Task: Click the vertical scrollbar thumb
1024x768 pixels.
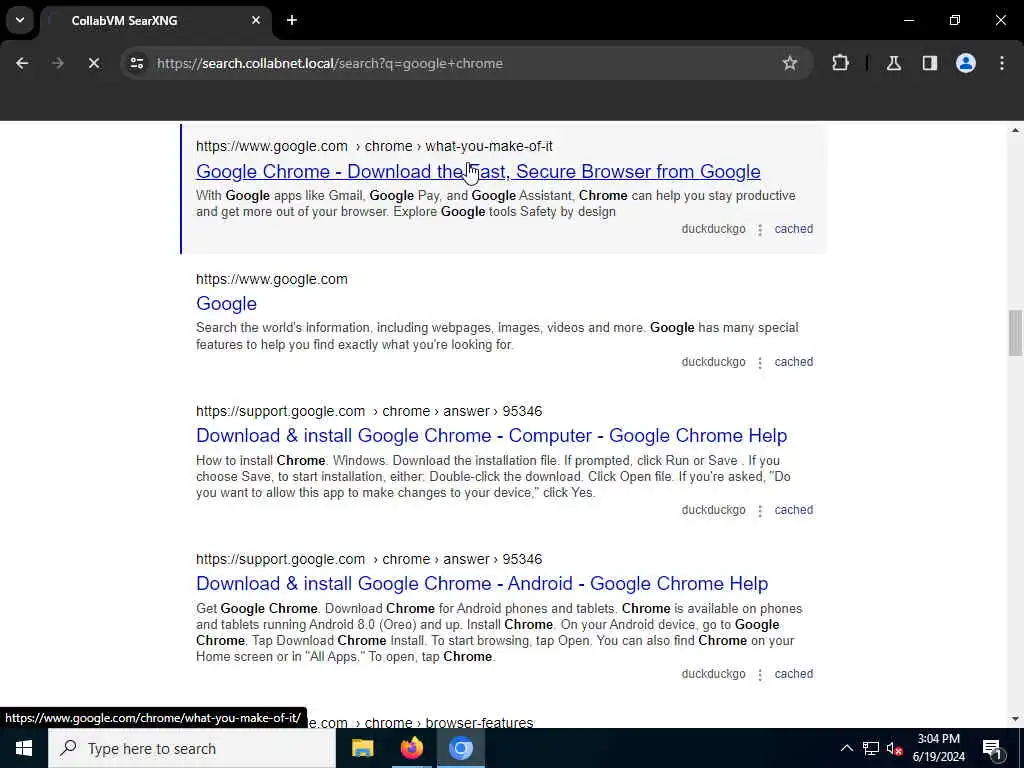Action: [1015, 333]
